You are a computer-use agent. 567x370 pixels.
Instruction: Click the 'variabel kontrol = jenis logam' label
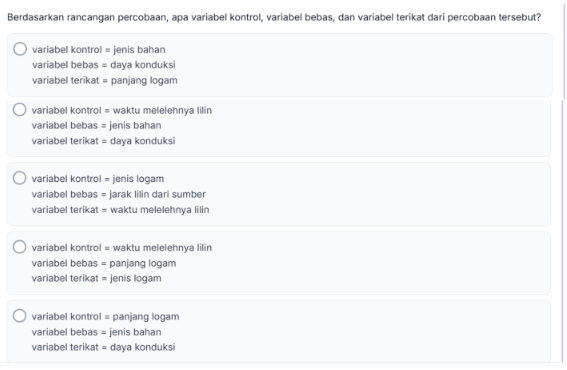pyautogui.click(x=98, y=179)
